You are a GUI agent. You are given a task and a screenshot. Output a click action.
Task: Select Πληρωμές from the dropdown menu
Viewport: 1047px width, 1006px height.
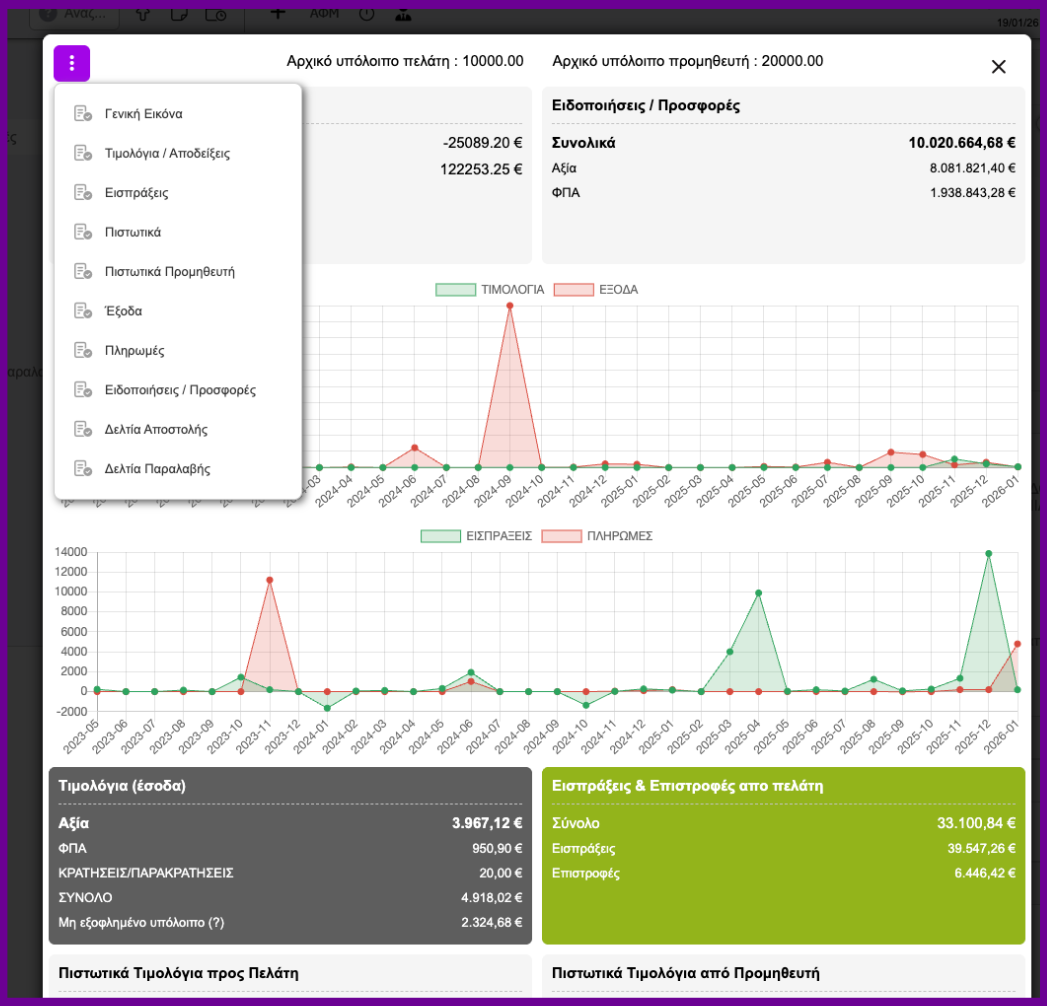tap(134, 351)
